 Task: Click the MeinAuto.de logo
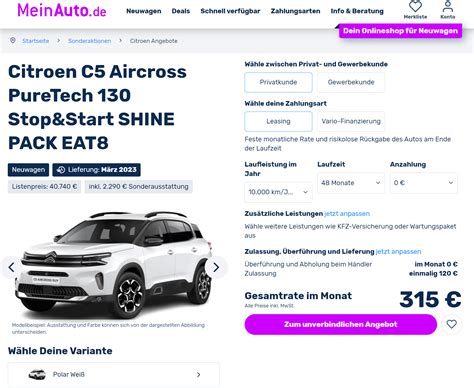click(62, 10)
